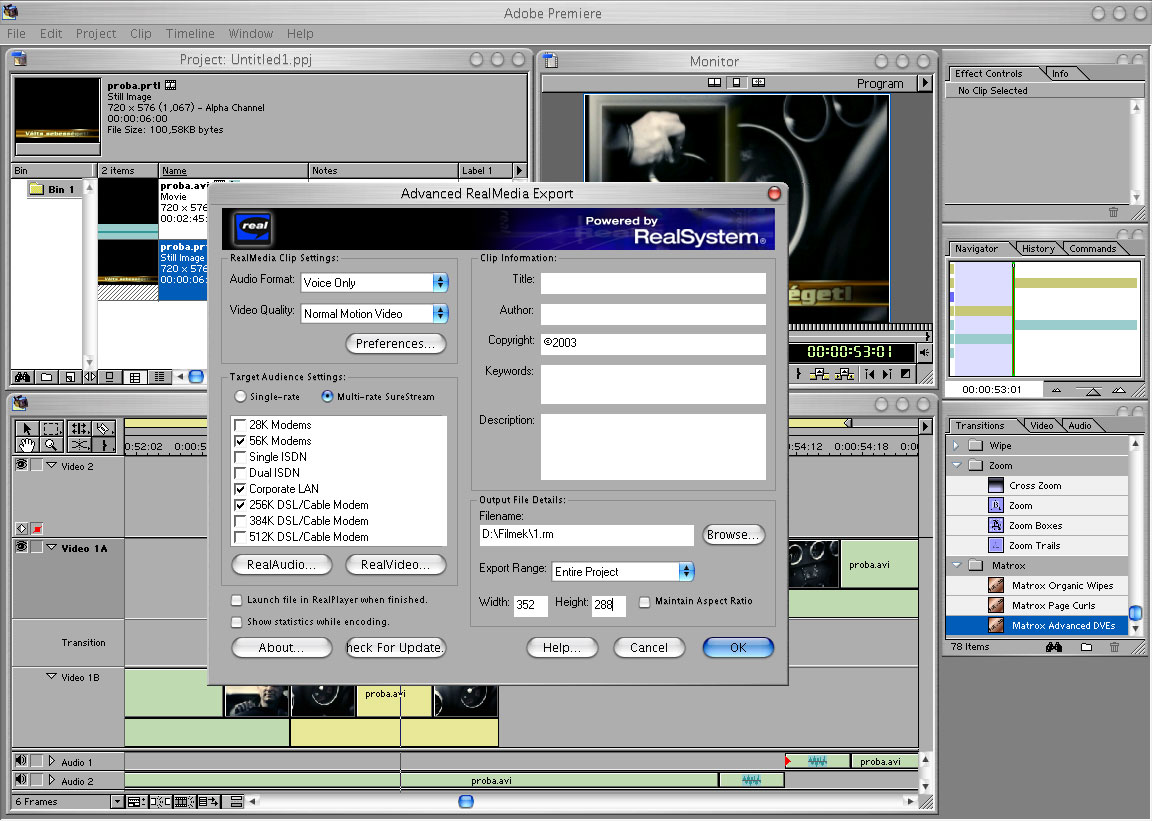Switch to the Commands tab
This screenshot has width=1152, height=821.
pyautogui.click(x=1092, y=248)
